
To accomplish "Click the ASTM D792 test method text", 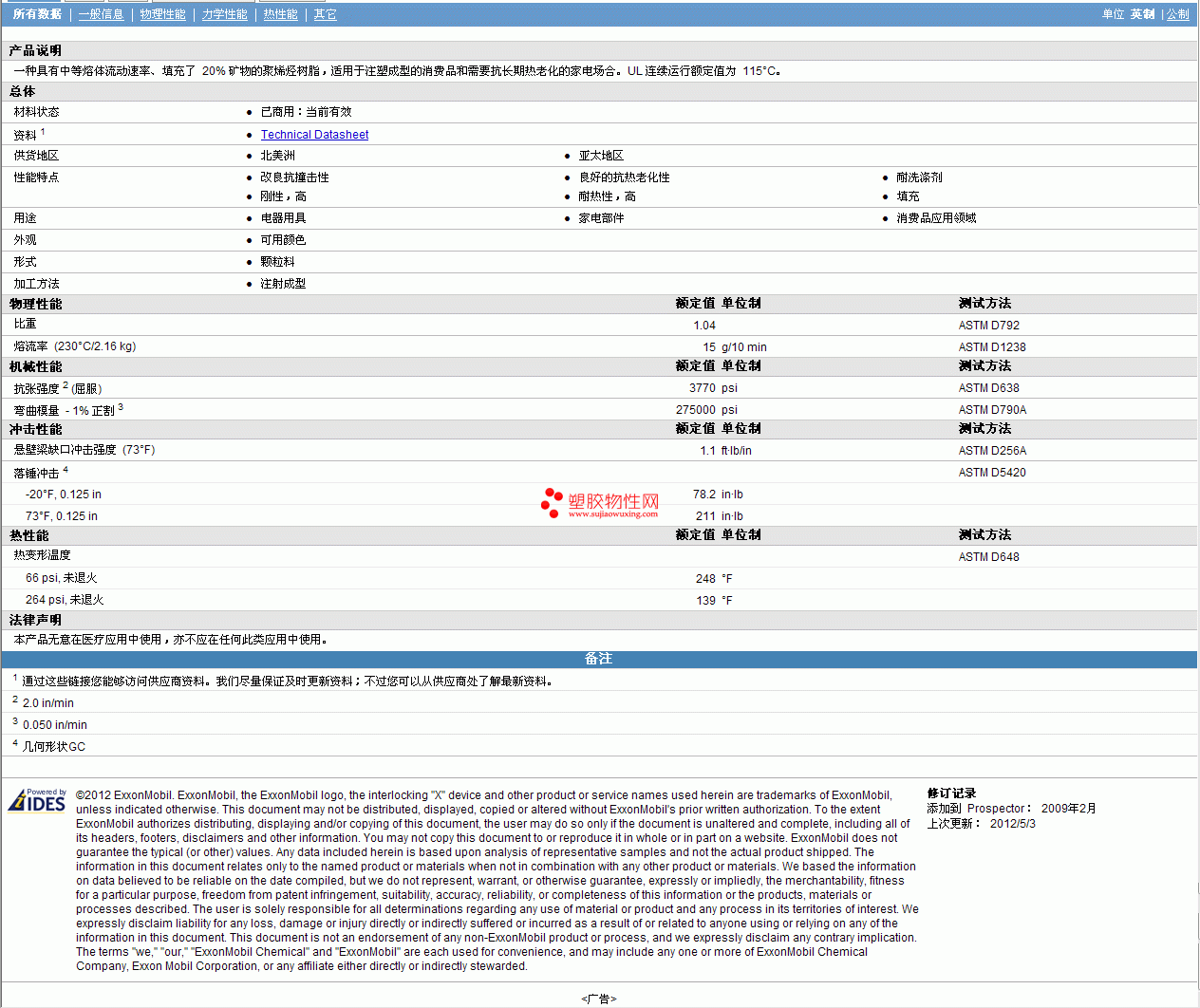I will [x=988, y=326].
